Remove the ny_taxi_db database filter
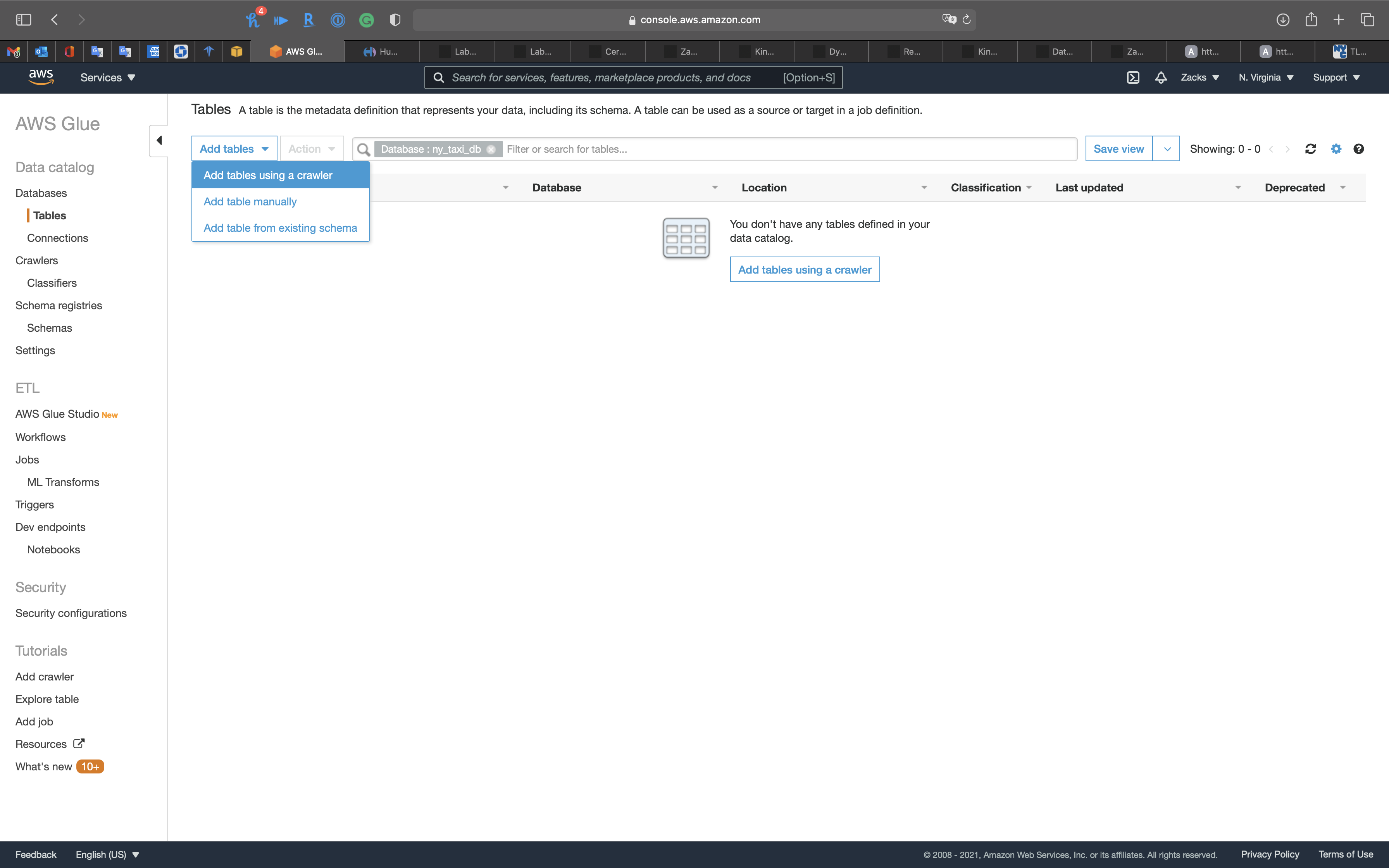The height and width of the screenshot is (868, 1389). point(491,149)
